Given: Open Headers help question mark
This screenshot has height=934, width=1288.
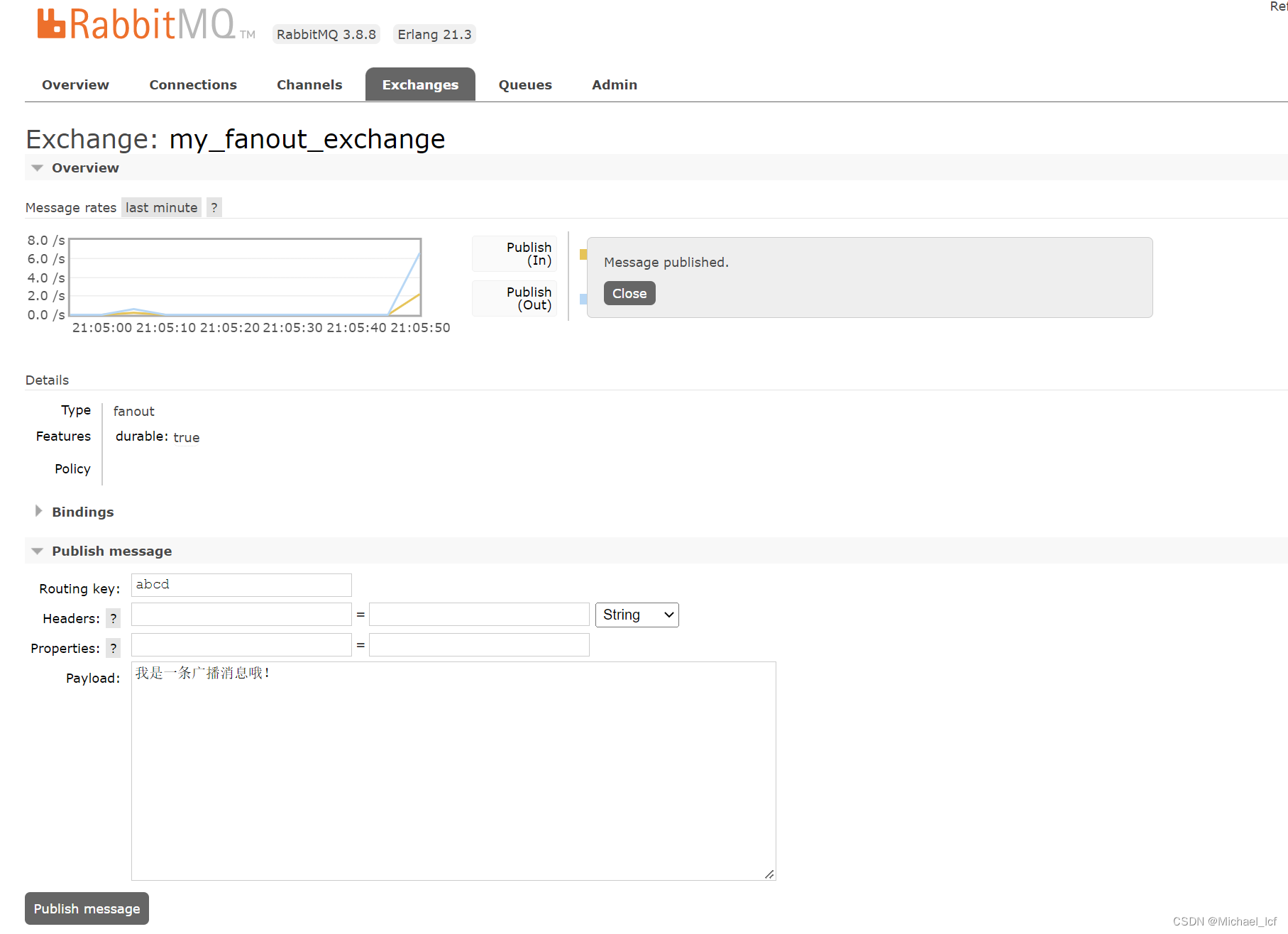Looking at the screenshot, I should coord(114,618).
